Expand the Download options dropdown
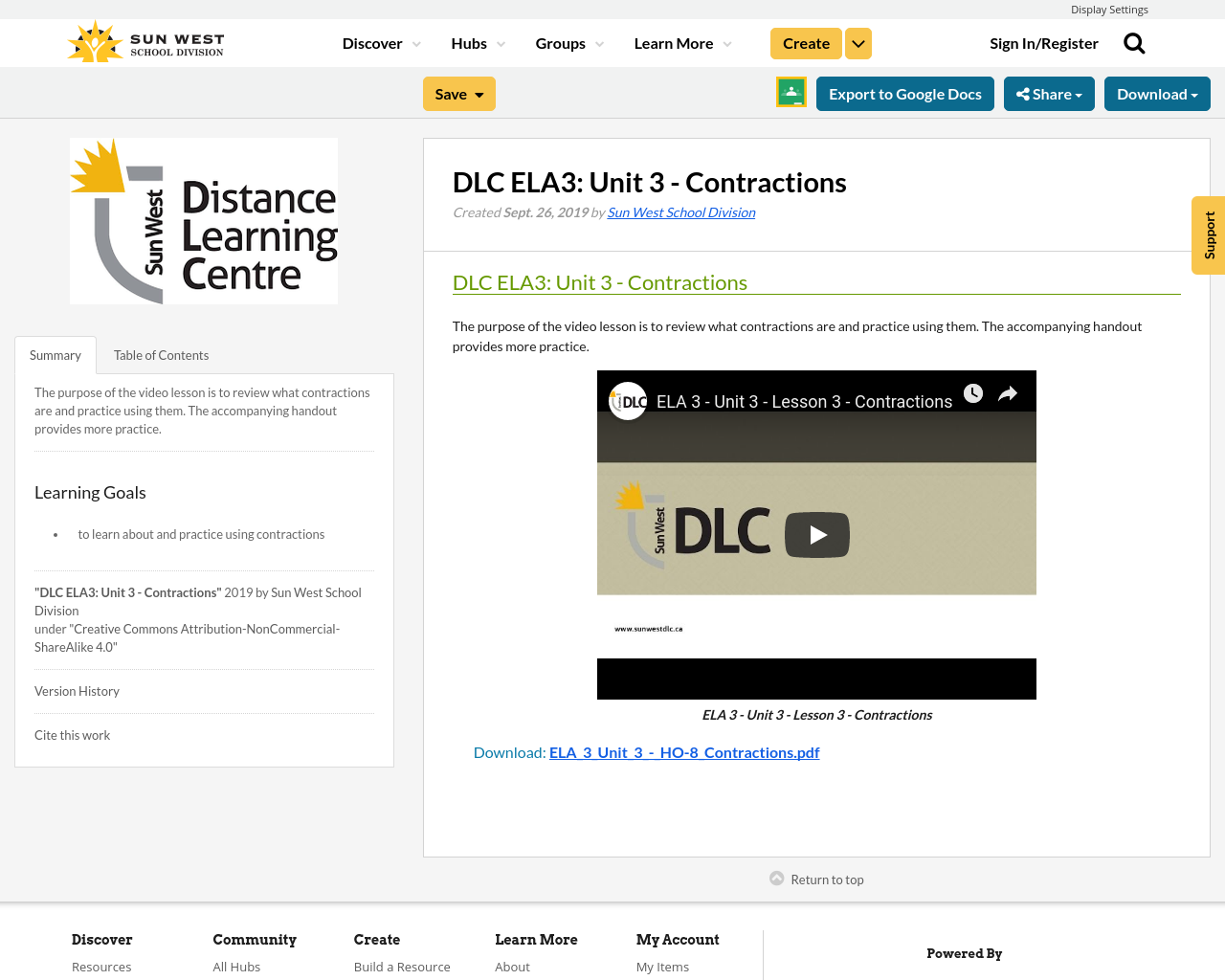Viewport: 1225px width, 980px height. click(x=1157, y=93)
